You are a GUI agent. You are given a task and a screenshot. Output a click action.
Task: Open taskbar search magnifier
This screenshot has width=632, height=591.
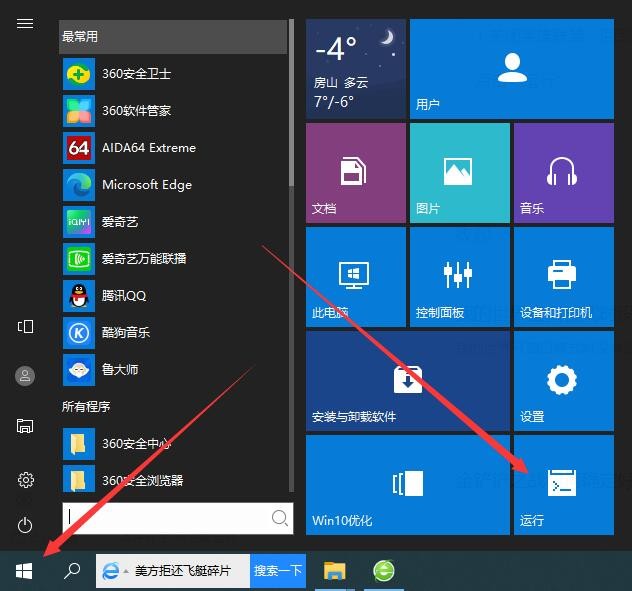72,571
